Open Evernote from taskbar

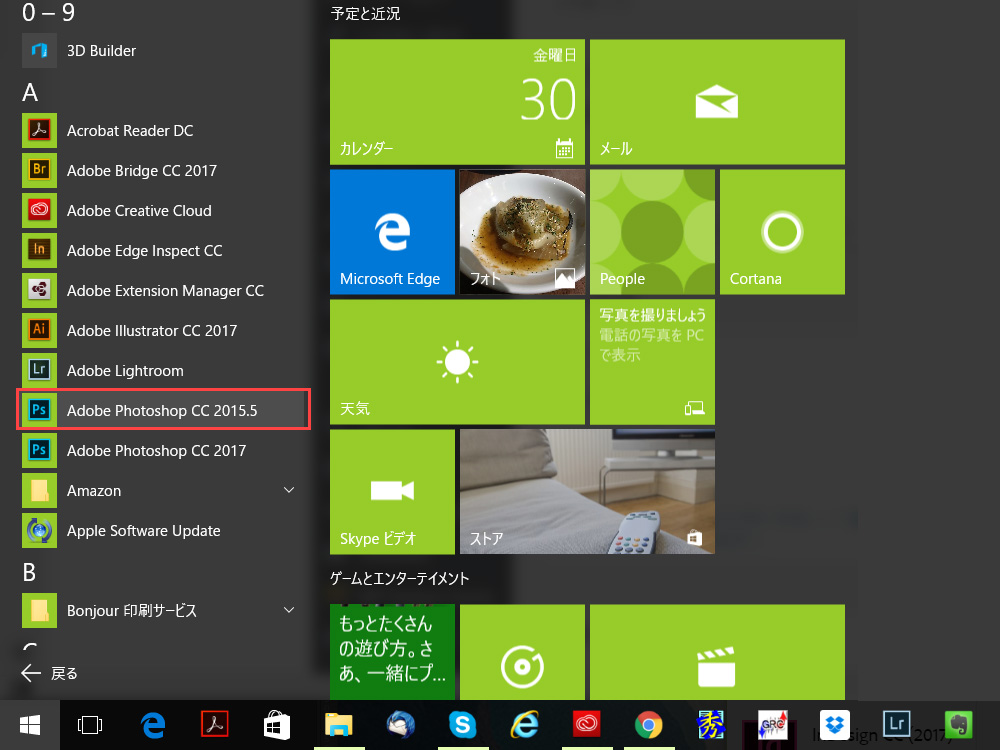(x=958, y=725)
